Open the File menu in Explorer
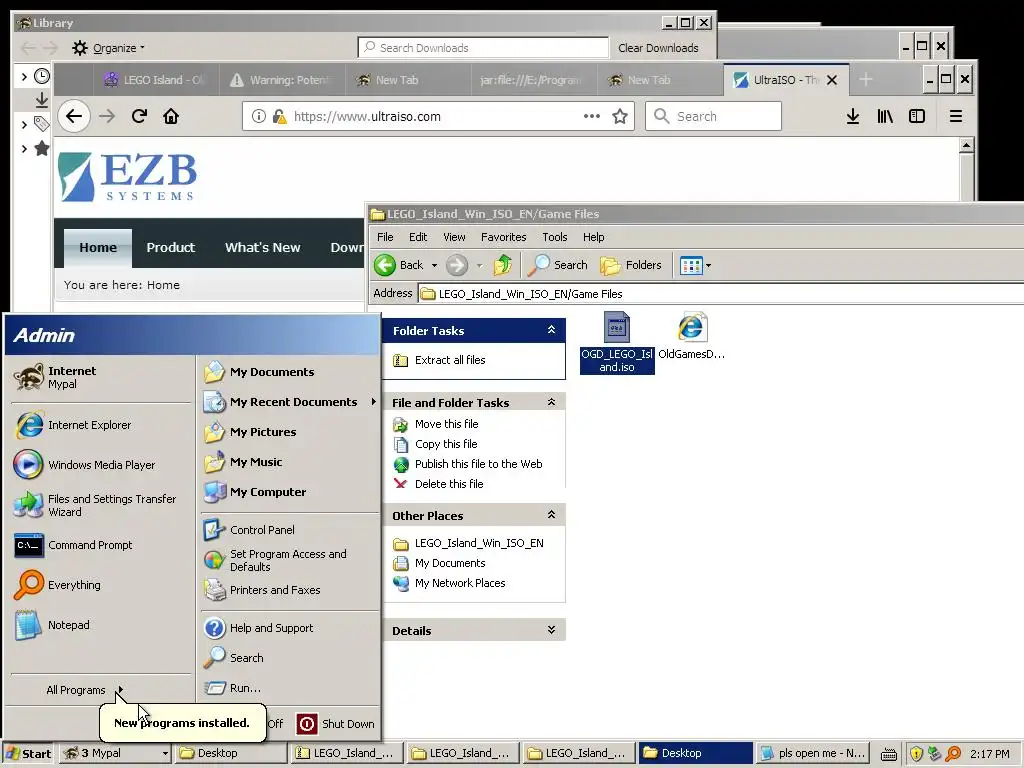1024x768 pixels. tap(385, 237)
